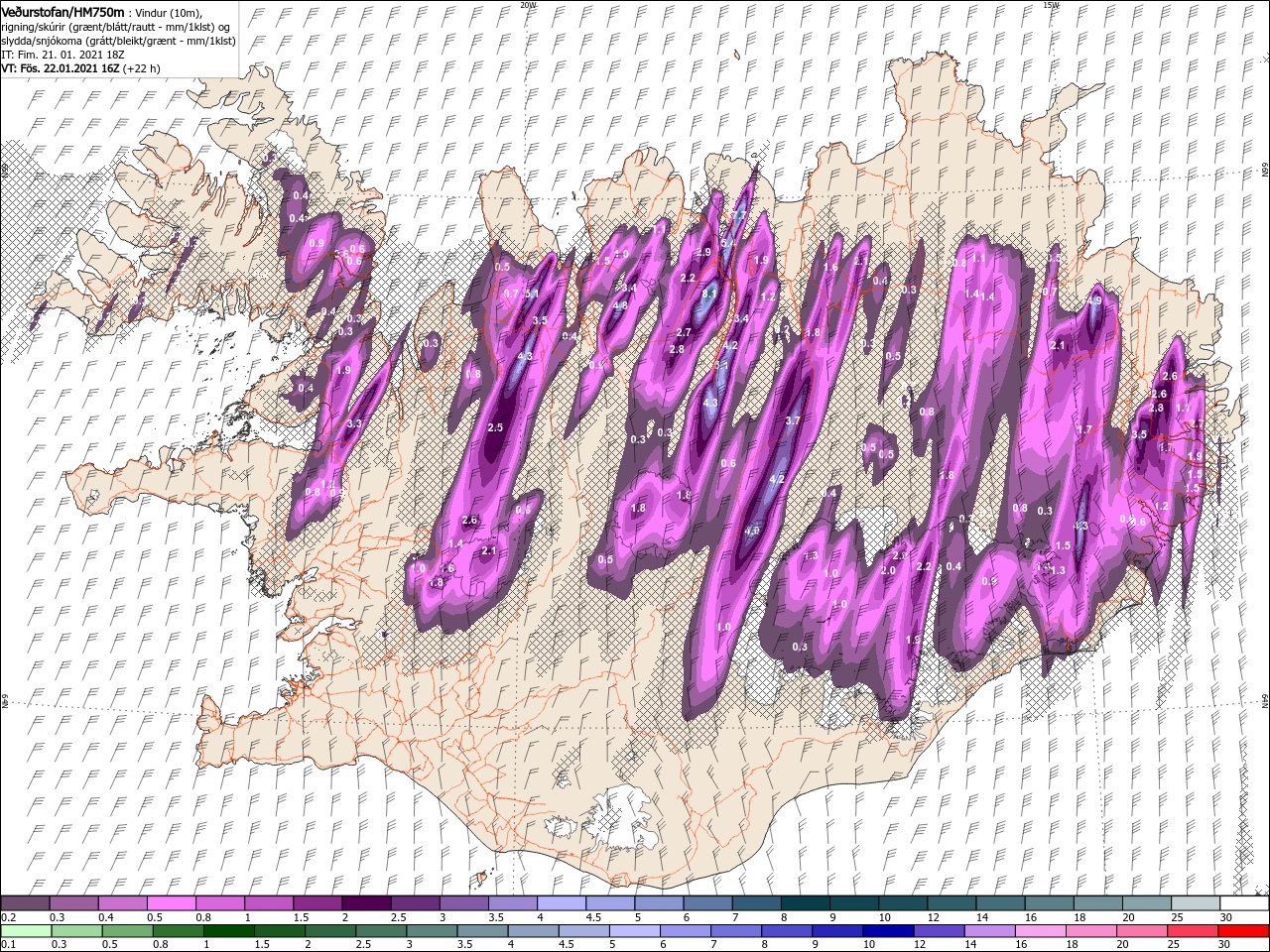Click the 3.7 snowfall value on the map
Viewport: 1270px width, 952px height.
point(792,421)
